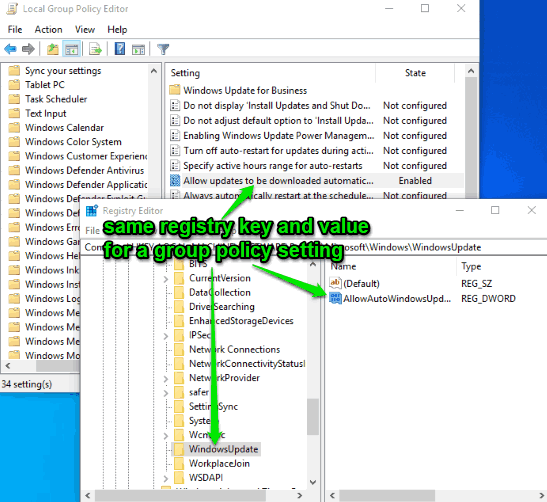Screen dimensions: 547x502
Task: Select the AllowAutoWindowsUpd... registry value name
Action: point(397,299)
